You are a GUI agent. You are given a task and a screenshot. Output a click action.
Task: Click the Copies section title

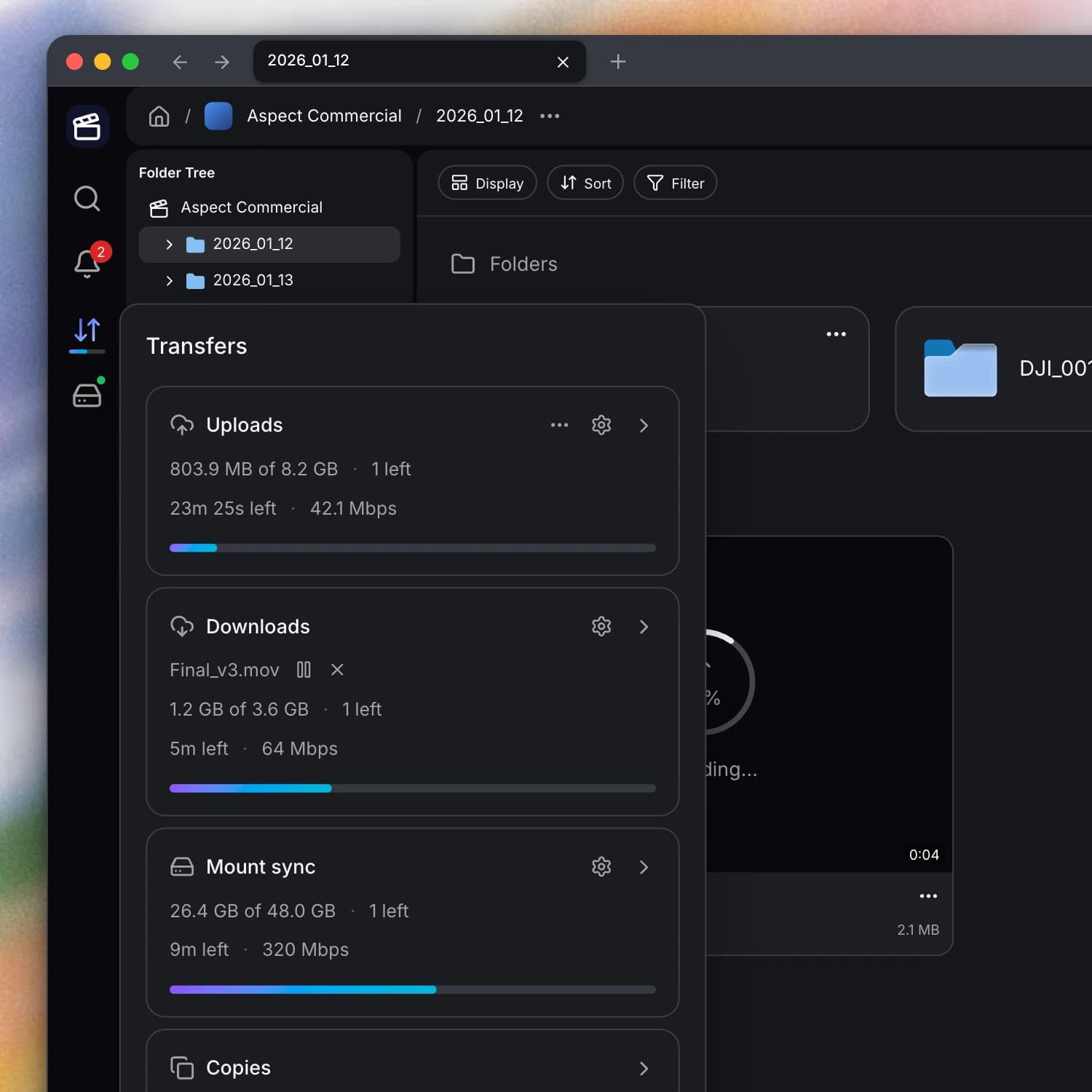[x=238, y=1068]
